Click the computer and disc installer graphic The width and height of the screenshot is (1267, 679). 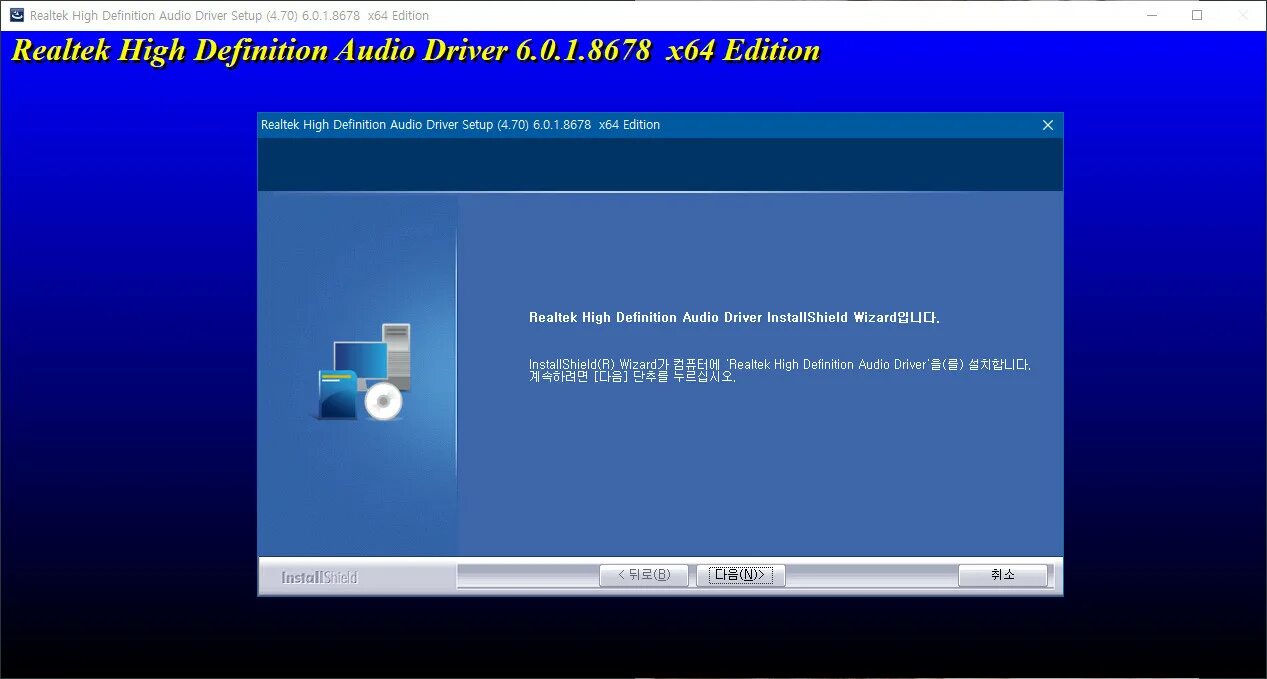[363, 371]
